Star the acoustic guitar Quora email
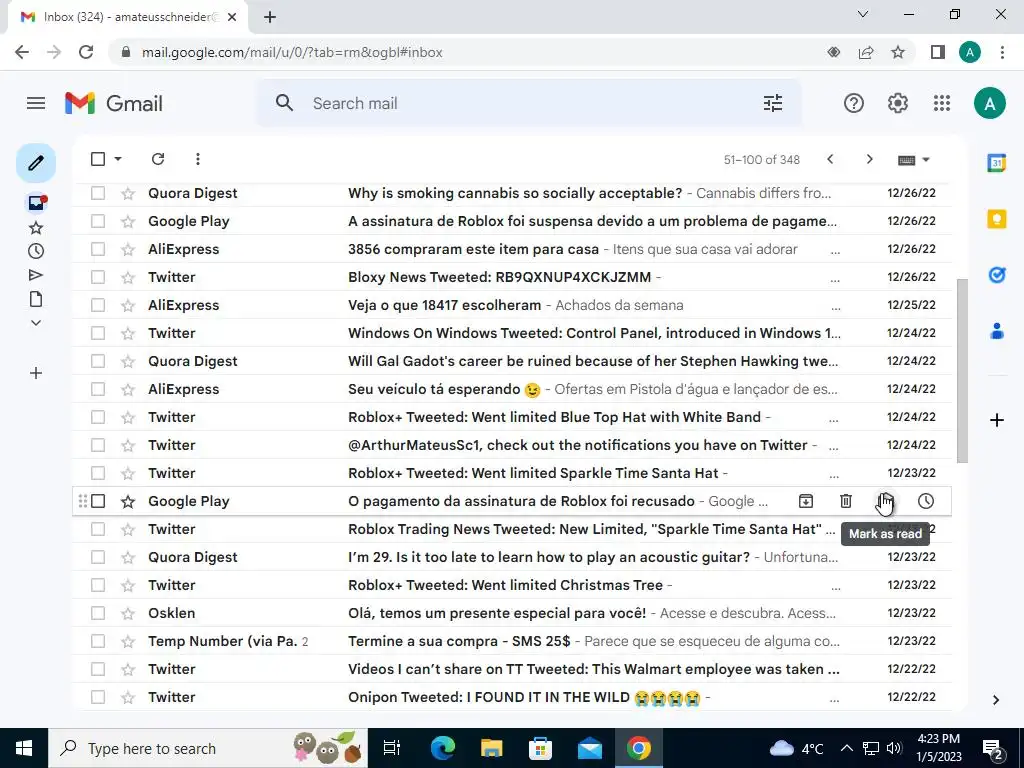This screenshot has height=768, width=1024. pyautogui.click(x=128, y=557)
